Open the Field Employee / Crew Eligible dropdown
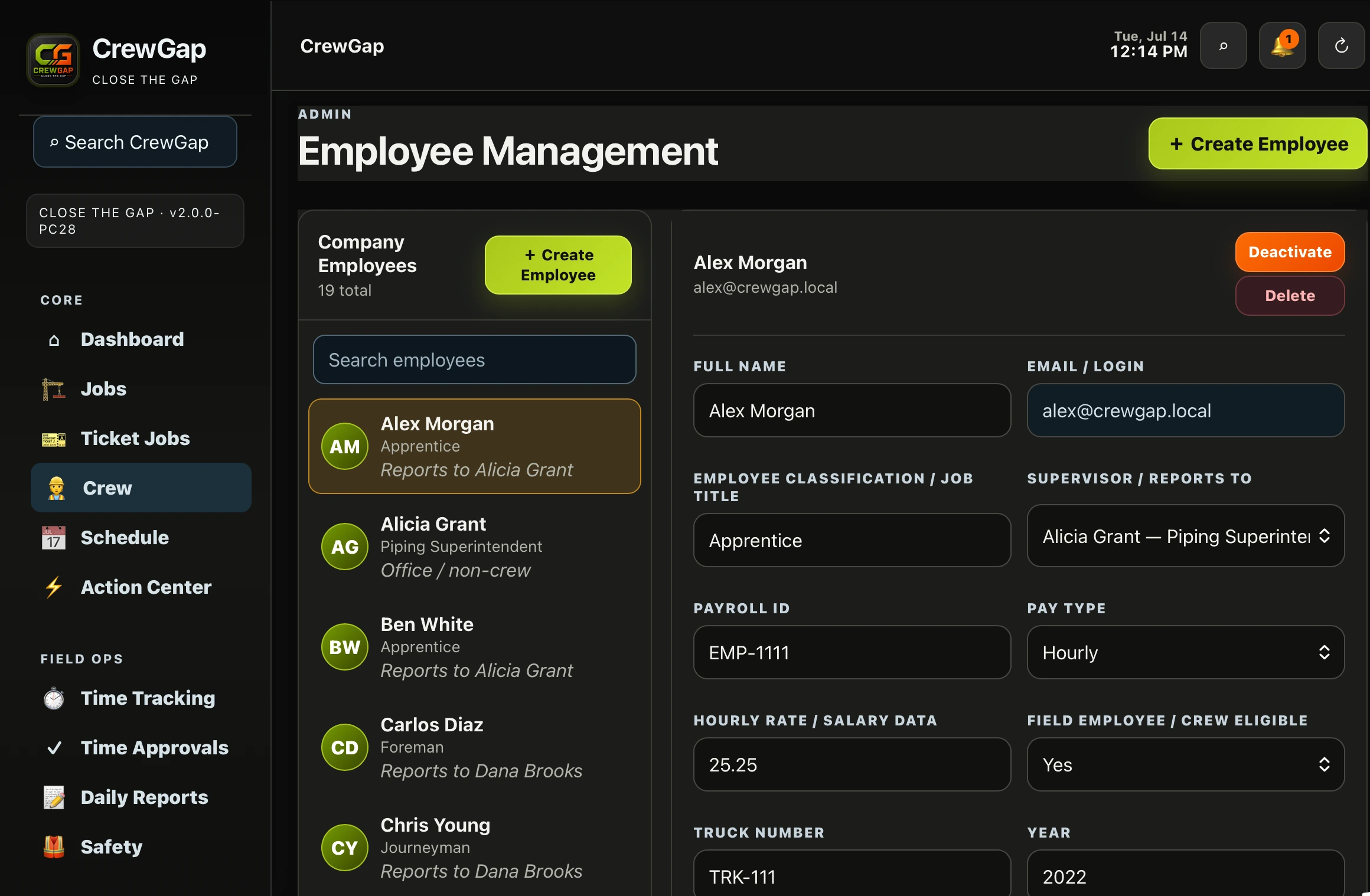The image size is (1370, 896). [1185, 764]
